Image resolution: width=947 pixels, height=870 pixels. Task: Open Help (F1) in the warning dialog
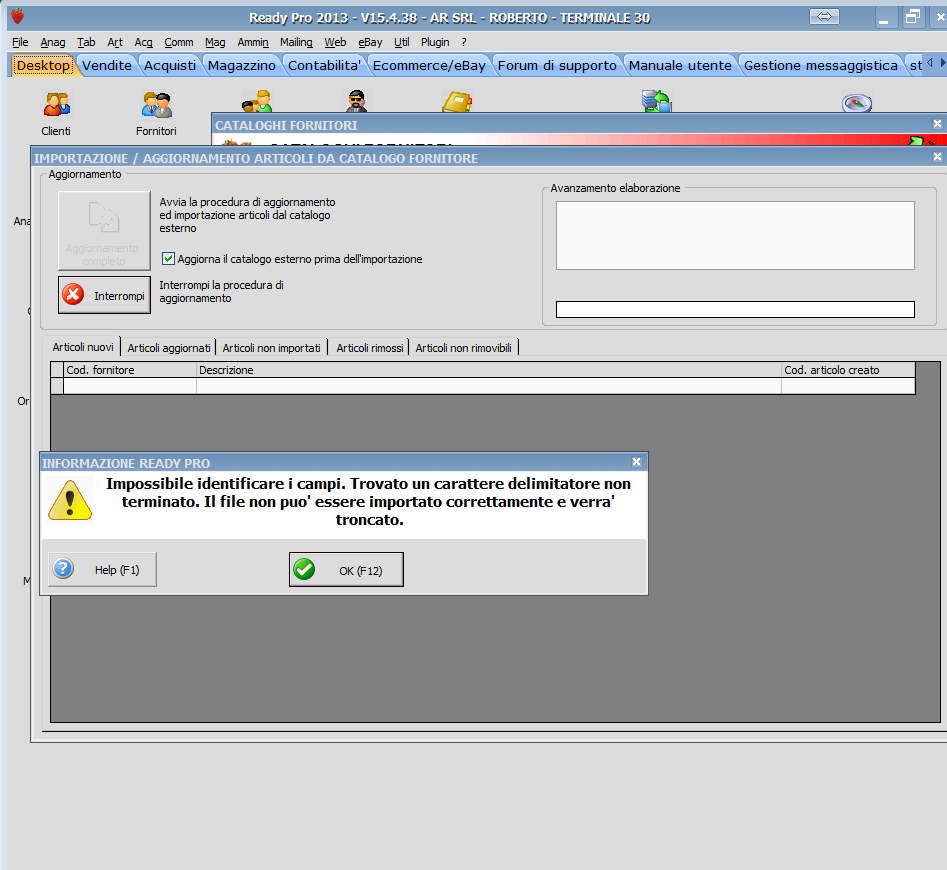click(102, 569)
